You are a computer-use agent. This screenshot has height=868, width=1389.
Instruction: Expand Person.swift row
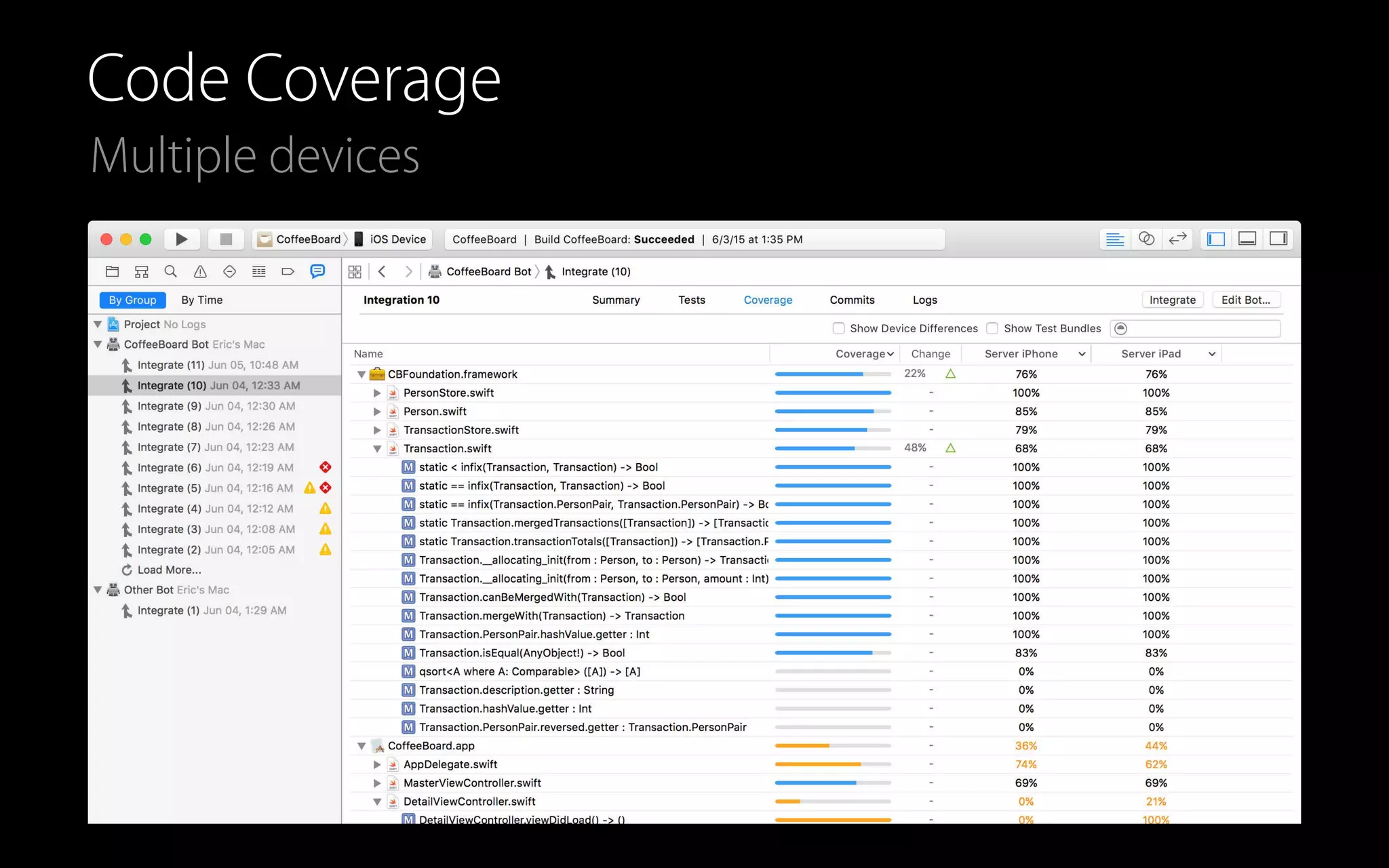tap(377, 412)
